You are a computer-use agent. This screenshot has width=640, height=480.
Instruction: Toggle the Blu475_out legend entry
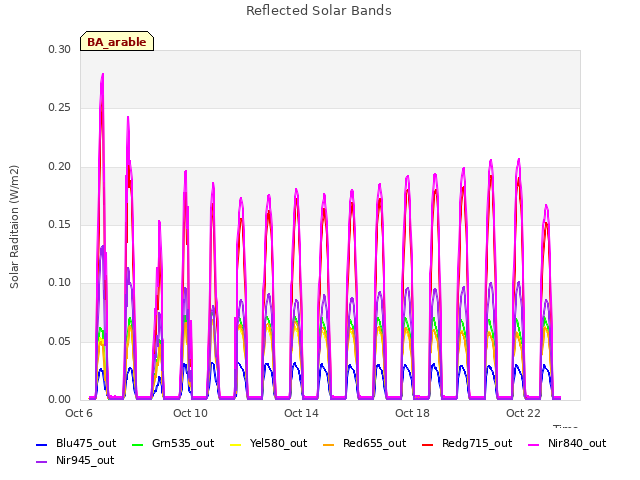pos(76,444)
